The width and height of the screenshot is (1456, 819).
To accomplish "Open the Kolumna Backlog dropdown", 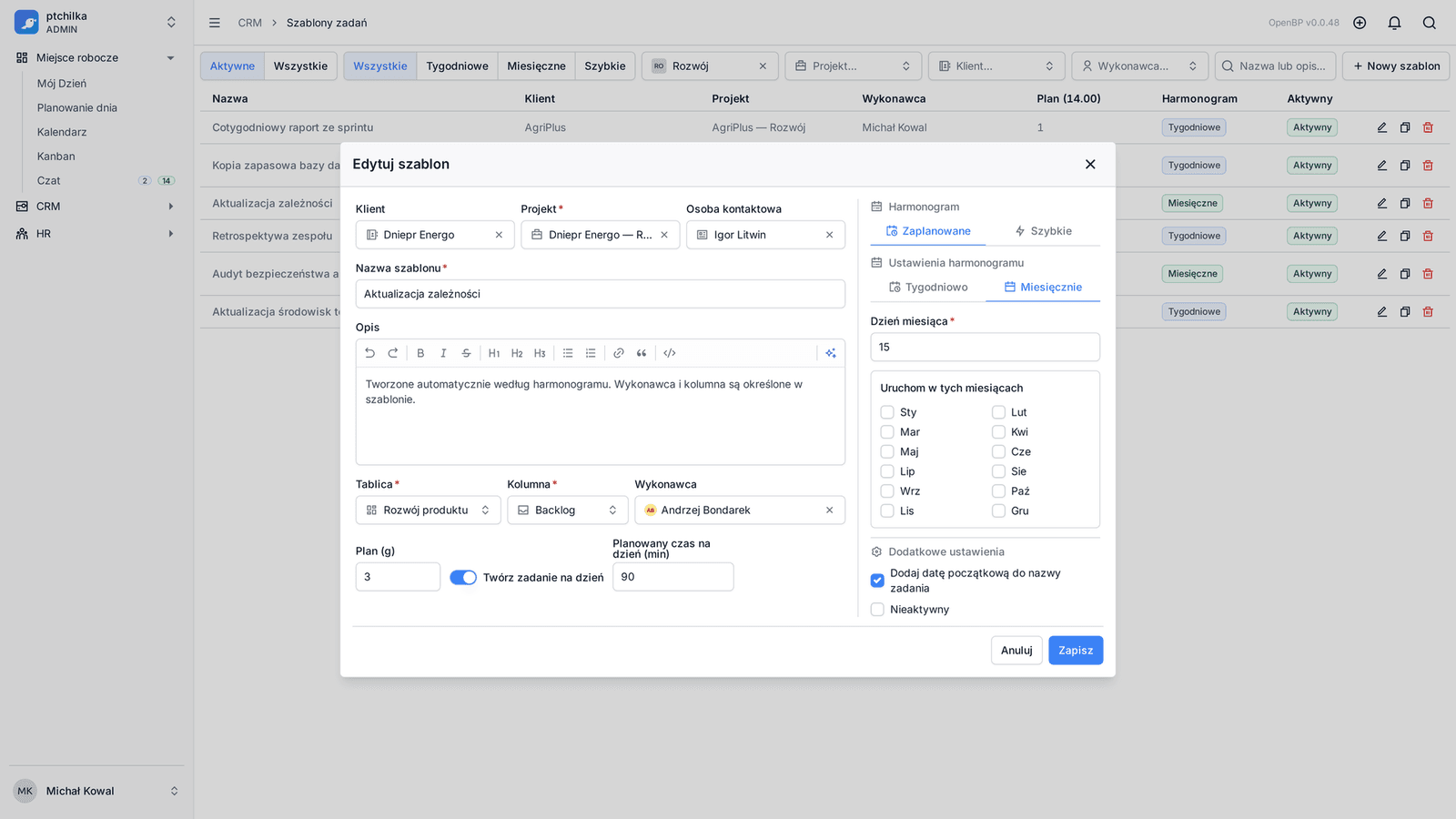I will pos(568,510).
